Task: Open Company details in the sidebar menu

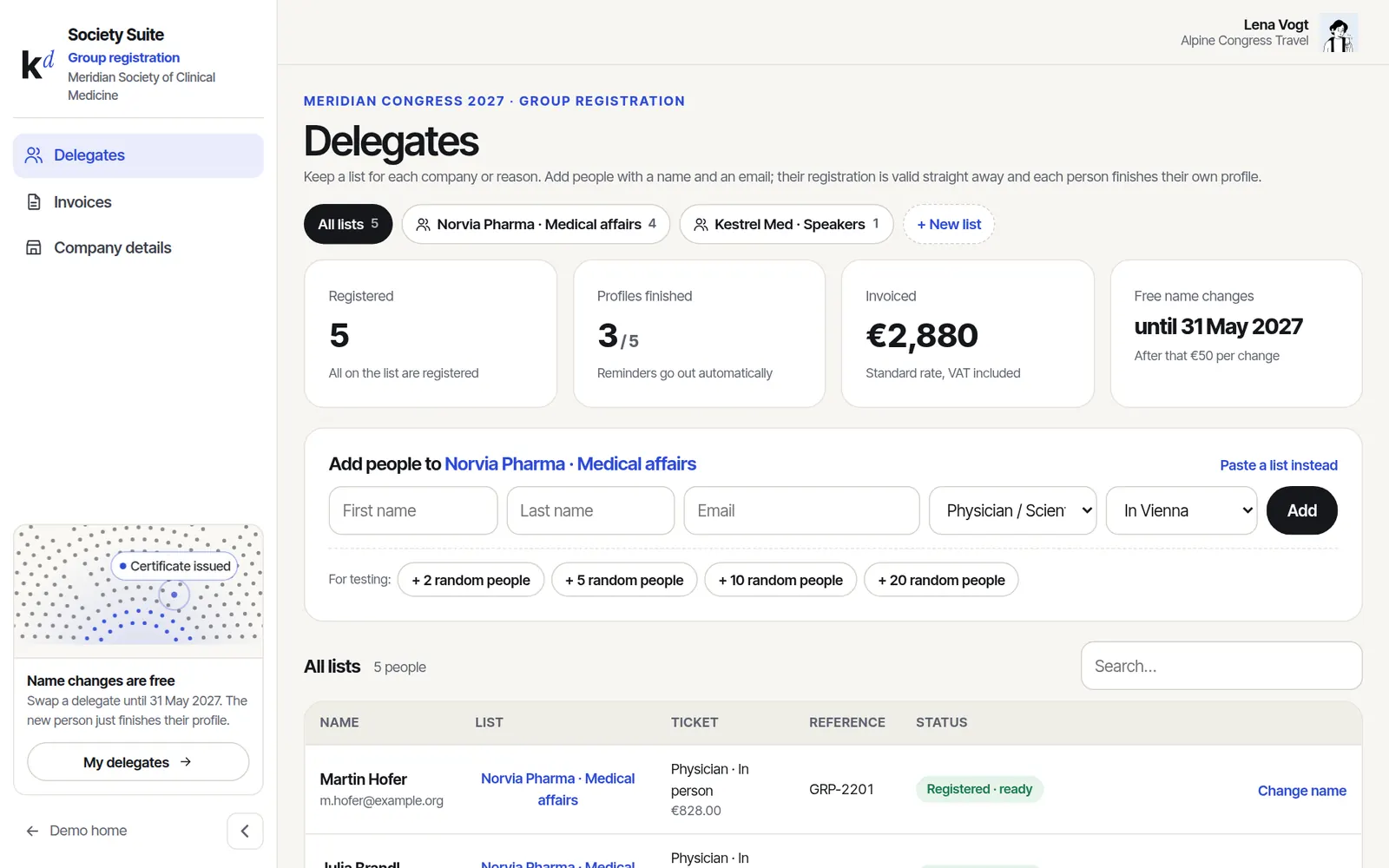Action: coord(138,248)
